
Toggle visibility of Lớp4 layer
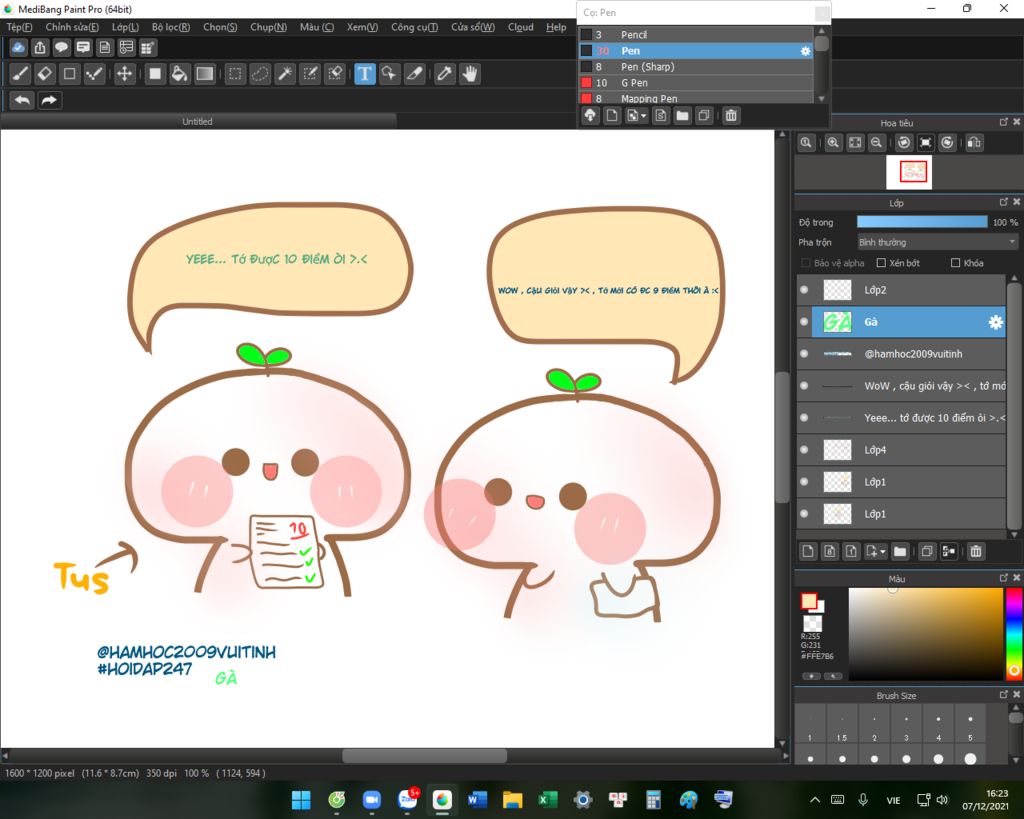pos(804,449)
